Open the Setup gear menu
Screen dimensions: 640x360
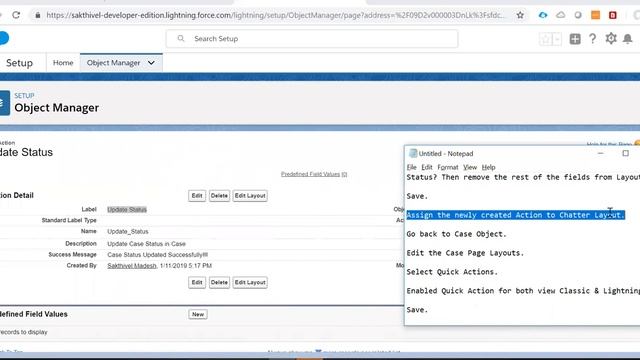pyautogui.click(x=611, y=39)
